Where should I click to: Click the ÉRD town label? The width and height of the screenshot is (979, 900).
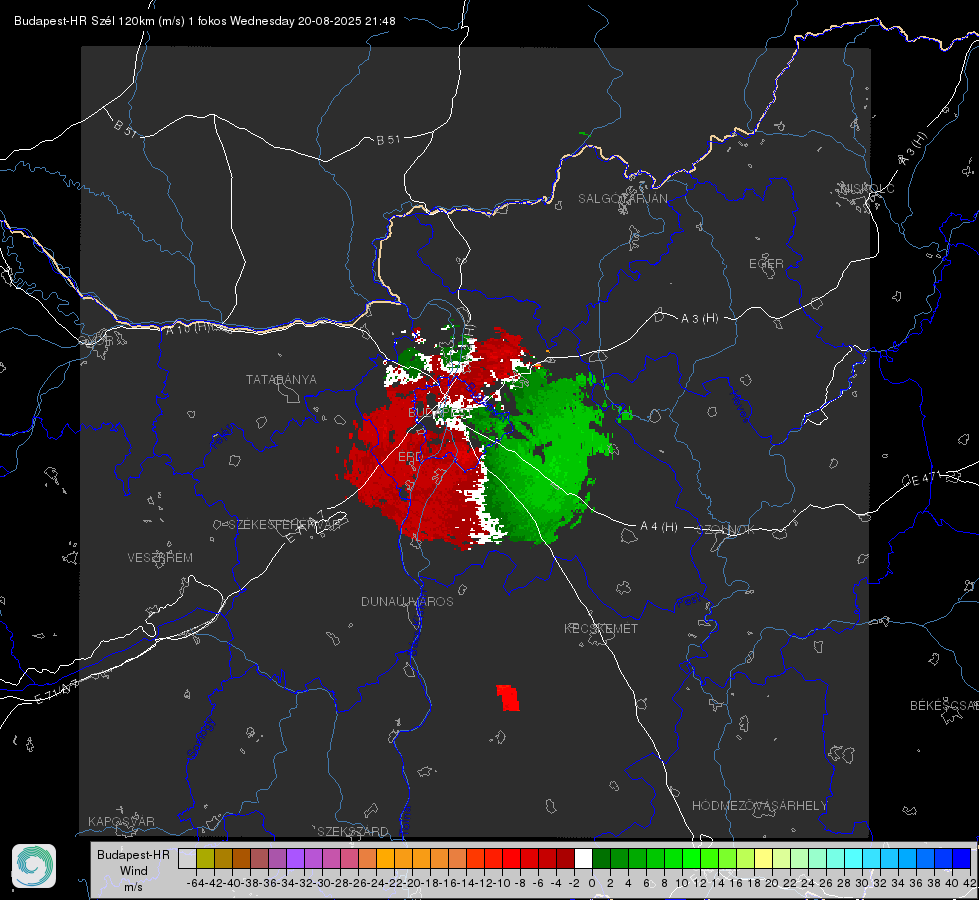point(410,457)
